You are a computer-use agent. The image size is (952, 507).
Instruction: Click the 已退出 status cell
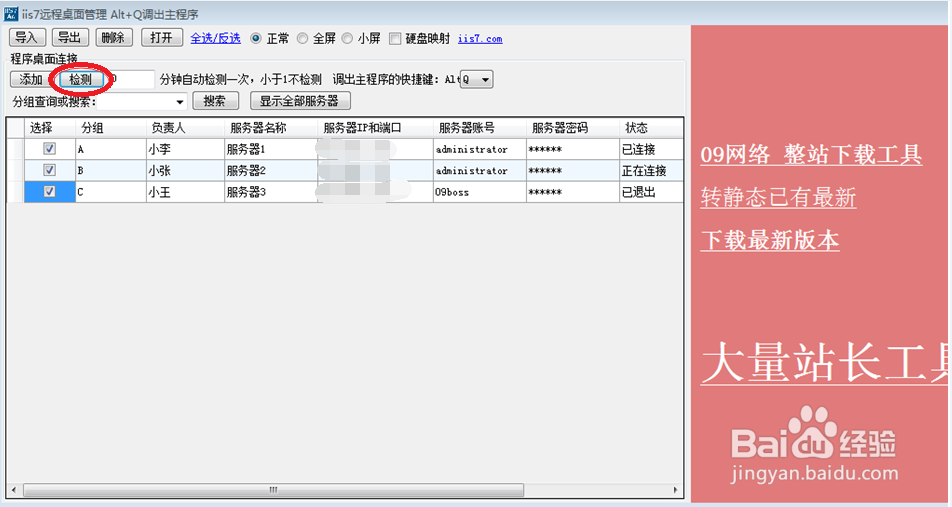651,192
